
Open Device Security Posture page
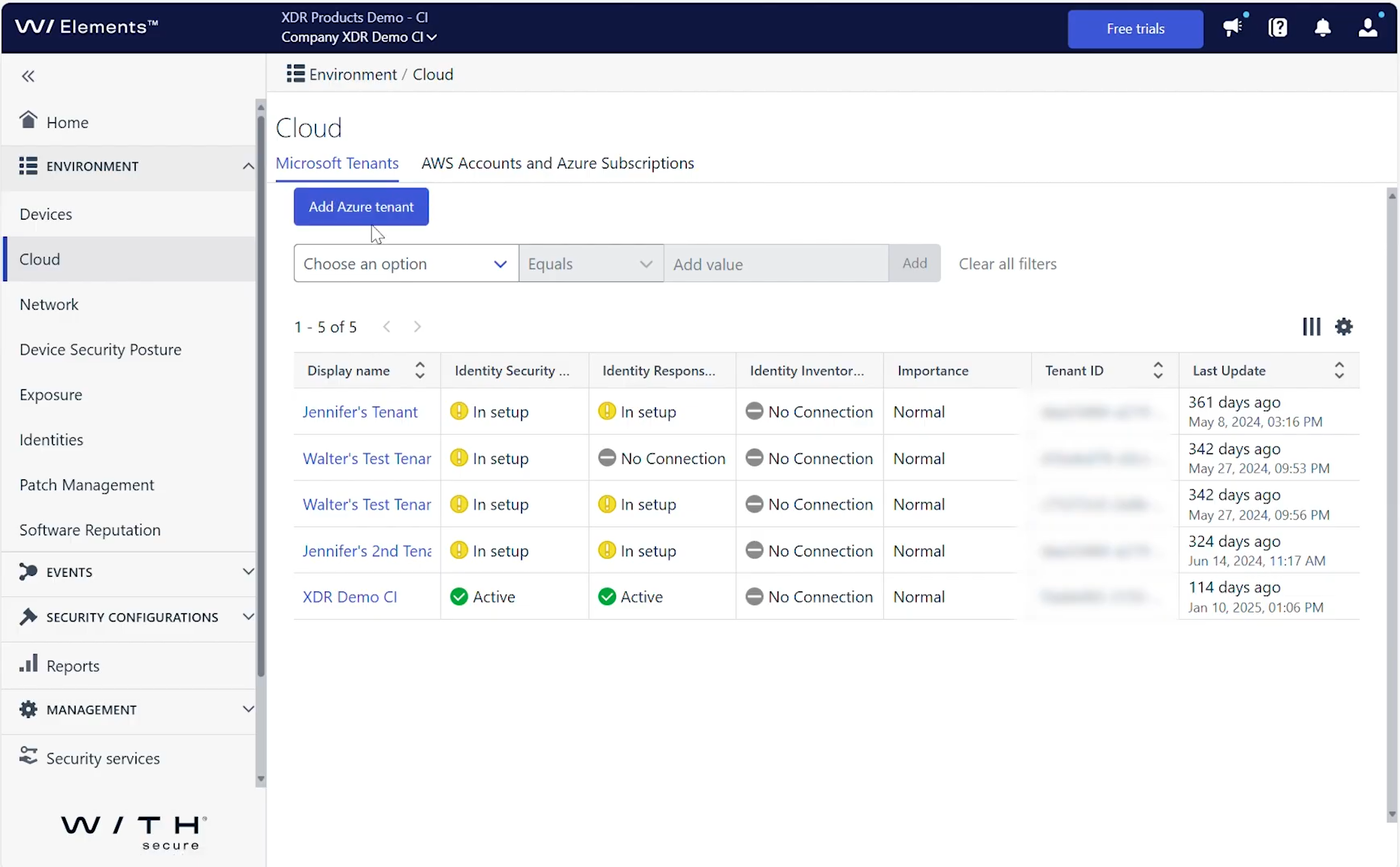pos(129,349)
